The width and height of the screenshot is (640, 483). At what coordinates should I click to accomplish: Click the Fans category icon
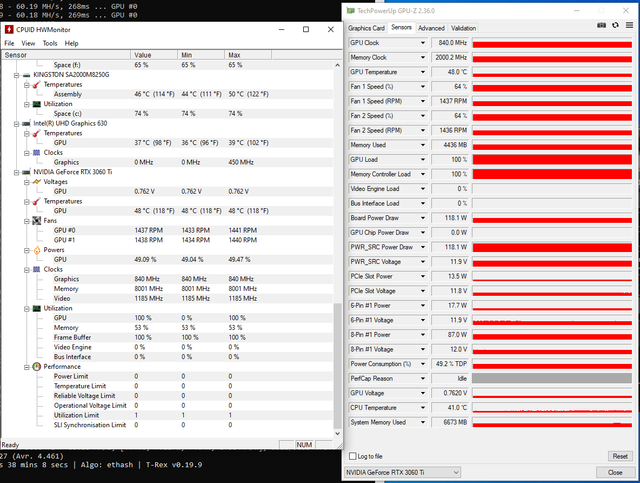point(37,220)
